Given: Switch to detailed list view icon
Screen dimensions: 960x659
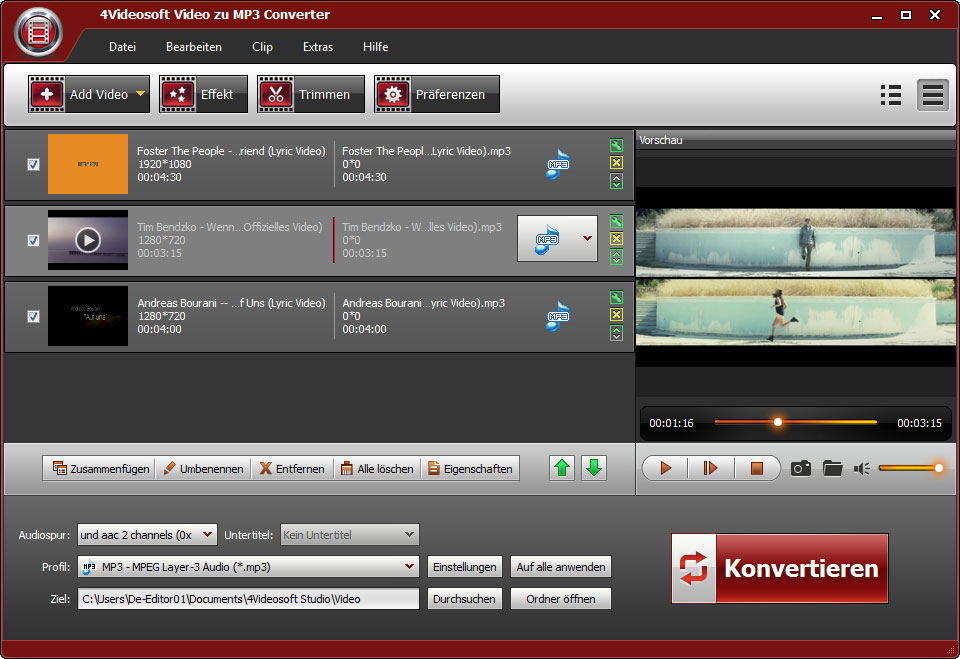Looking at the screenshot, I should [x=891, y=95].
